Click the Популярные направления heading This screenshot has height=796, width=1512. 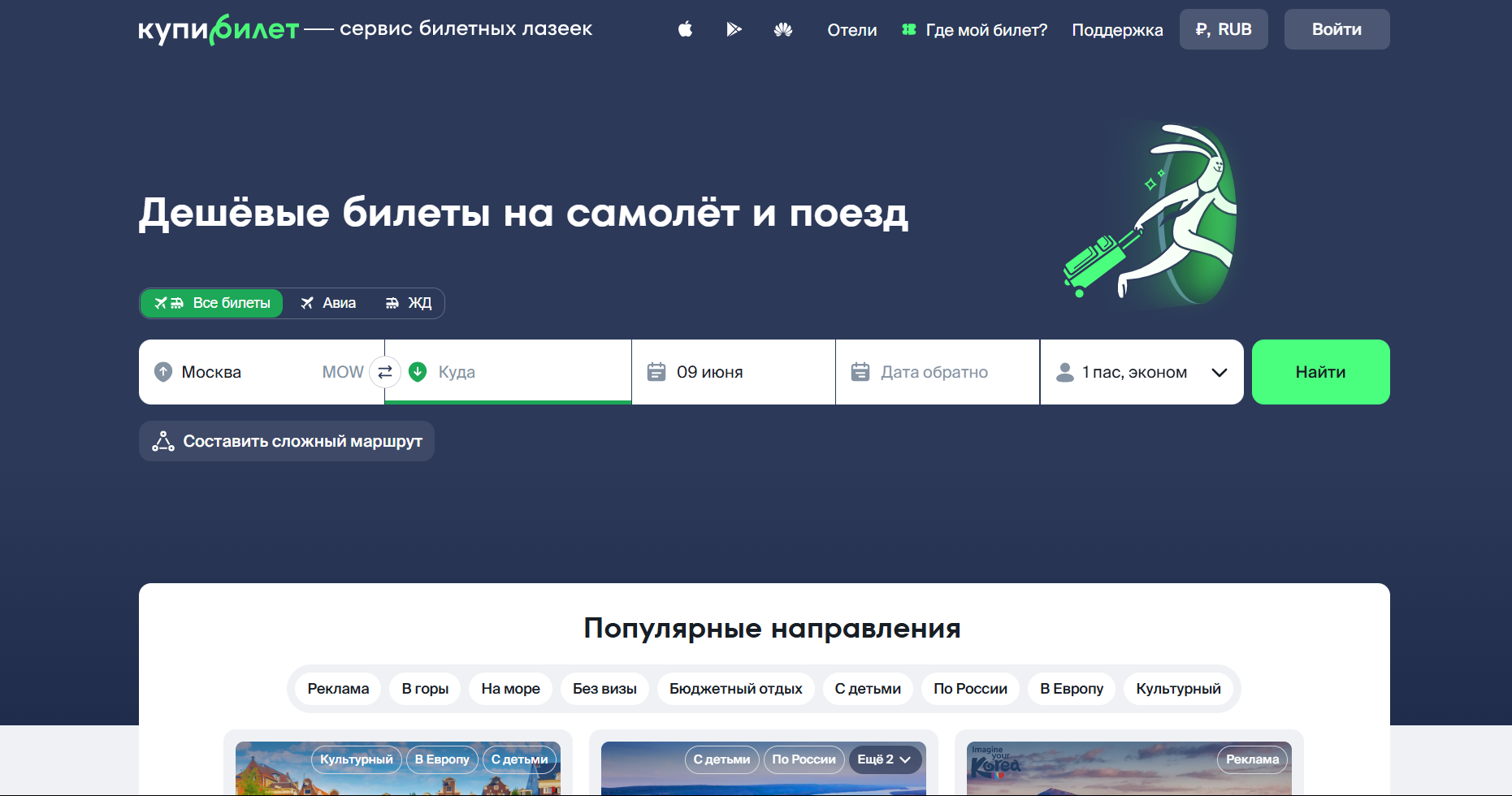772,628
